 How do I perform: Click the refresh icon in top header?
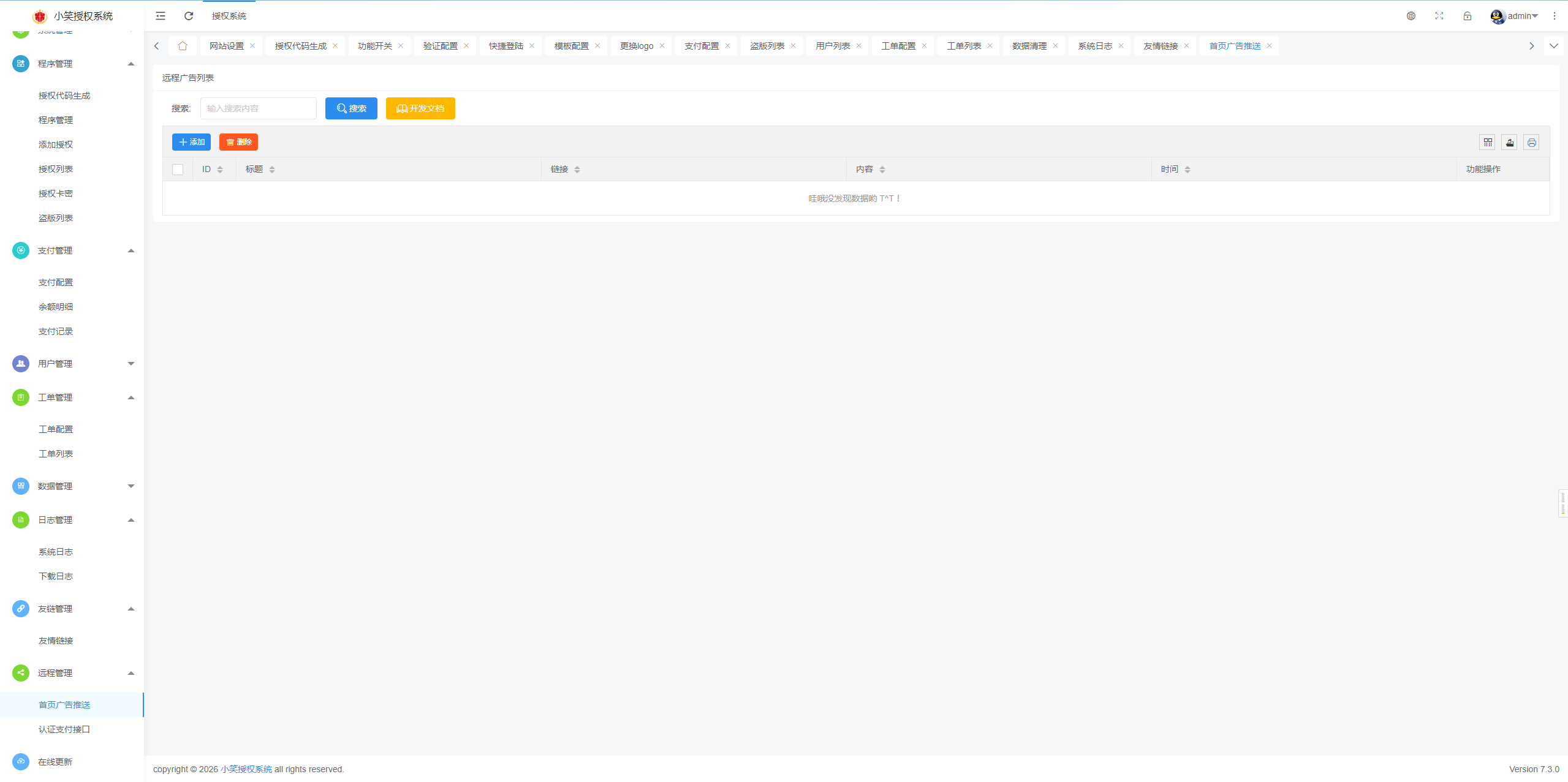[189, 16]
